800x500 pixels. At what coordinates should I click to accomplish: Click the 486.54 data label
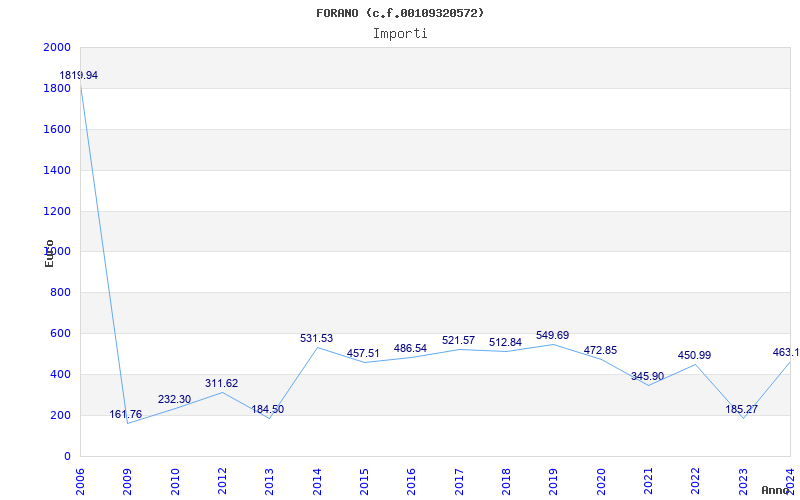(x=410, y=348)
